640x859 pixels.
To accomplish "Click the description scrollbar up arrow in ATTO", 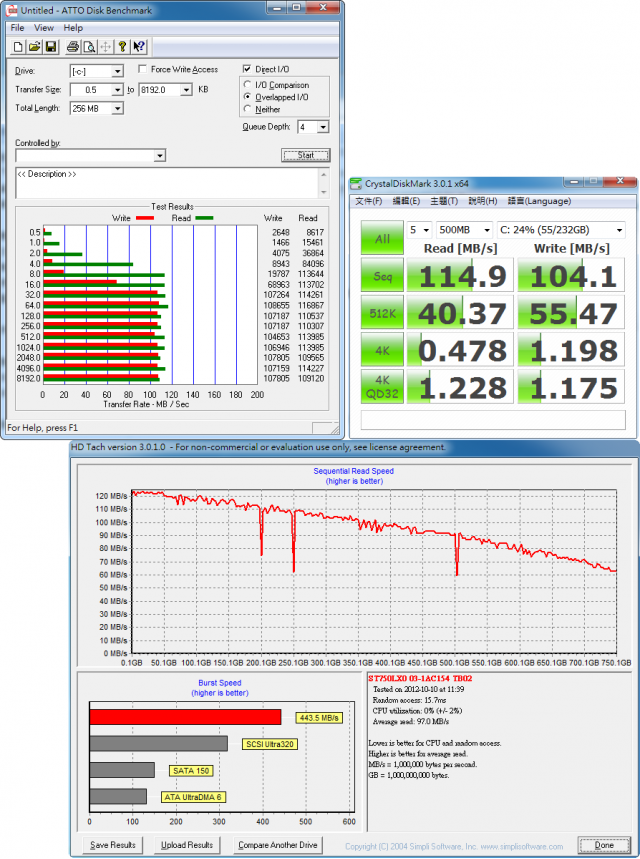I will [324, 174].
